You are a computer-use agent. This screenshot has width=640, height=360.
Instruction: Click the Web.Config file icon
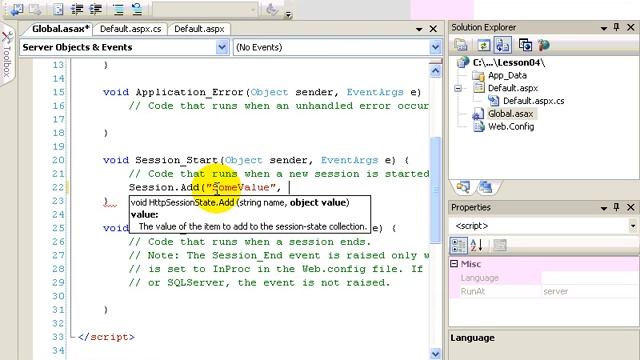pyautogui.click(x=478, y=127)
